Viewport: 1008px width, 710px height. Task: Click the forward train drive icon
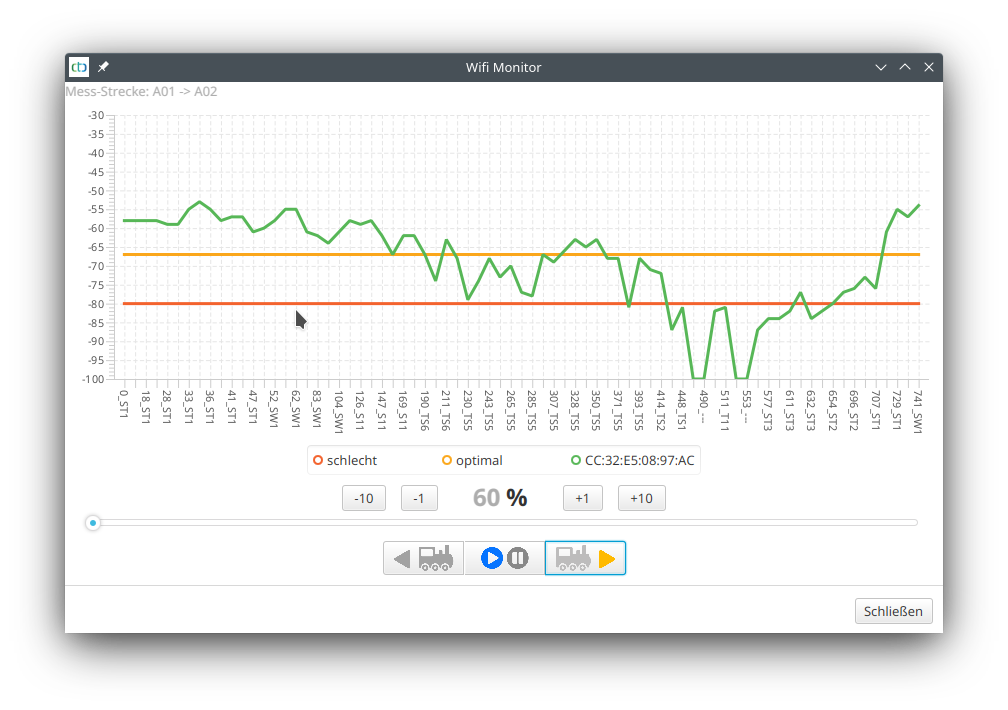coord(585,558)
